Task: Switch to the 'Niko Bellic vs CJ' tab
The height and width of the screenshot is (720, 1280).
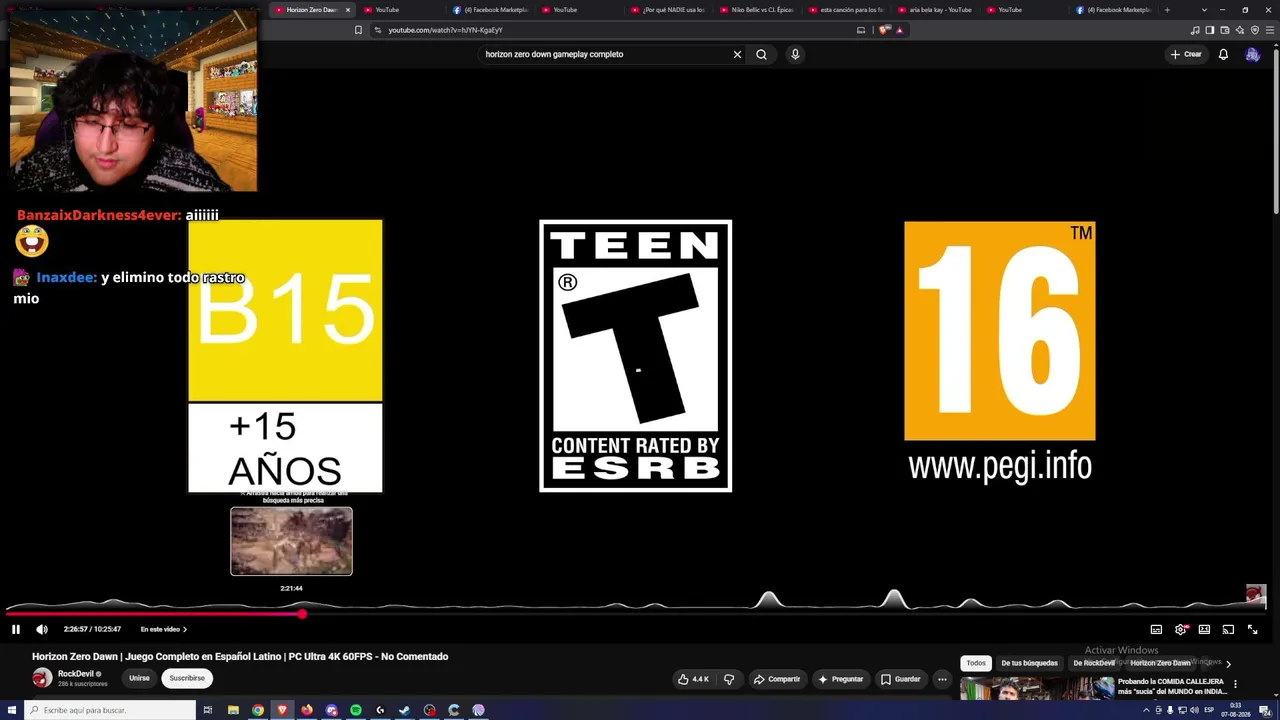Action: (757, 10)
